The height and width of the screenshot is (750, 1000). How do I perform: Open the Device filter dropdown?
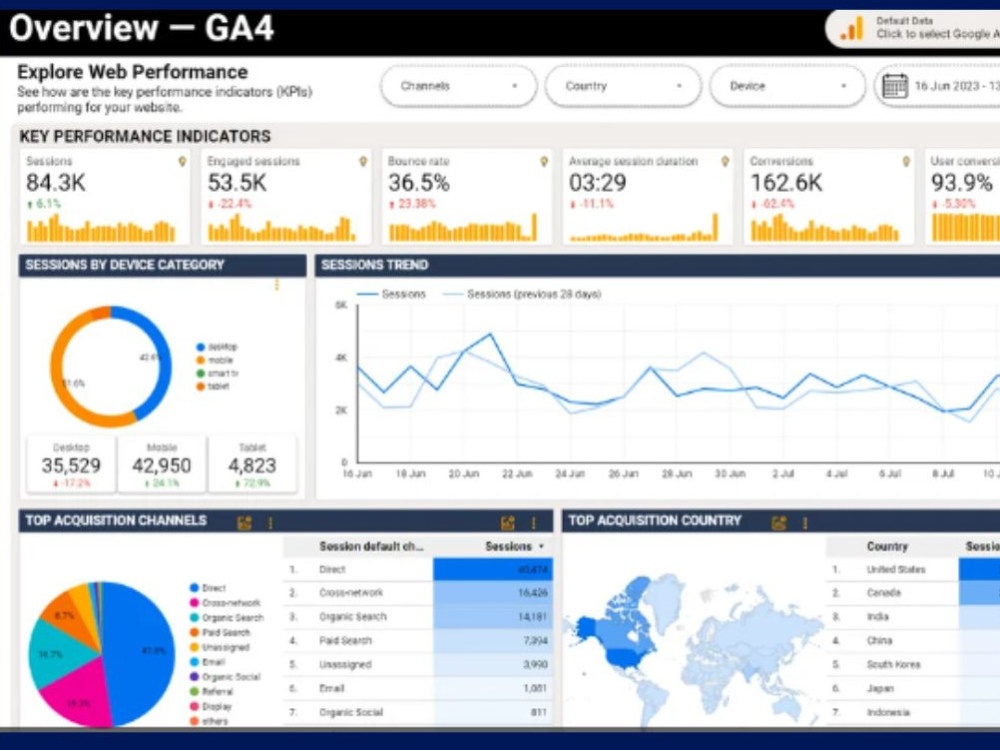[788, 86]
